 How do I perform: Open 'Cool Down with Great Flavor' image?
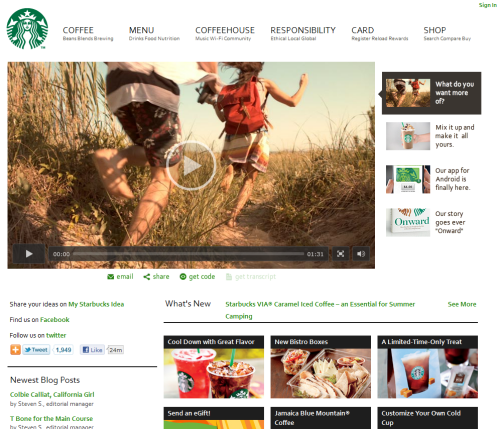214,373
